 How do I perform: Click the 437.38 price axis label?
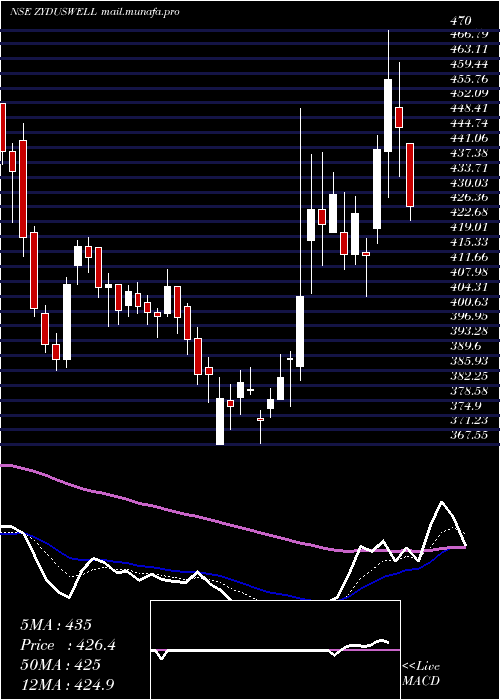tap(469, 153)
